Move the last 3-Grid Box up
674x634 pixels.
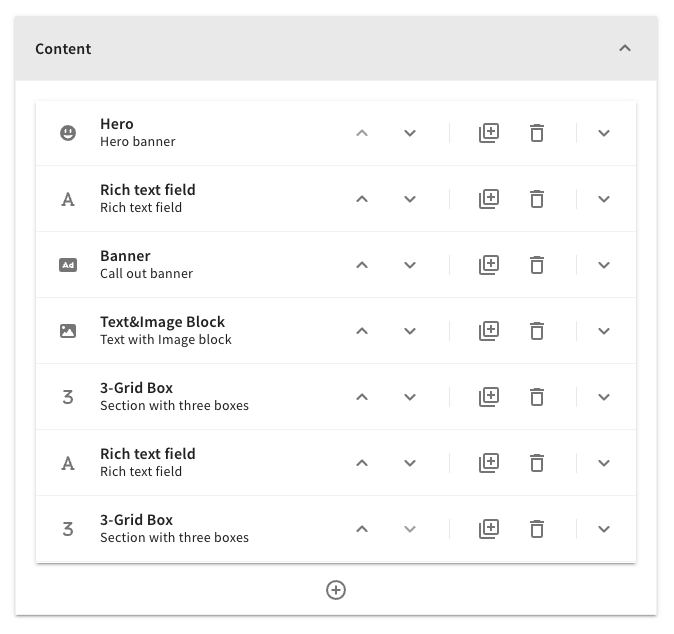362,529
